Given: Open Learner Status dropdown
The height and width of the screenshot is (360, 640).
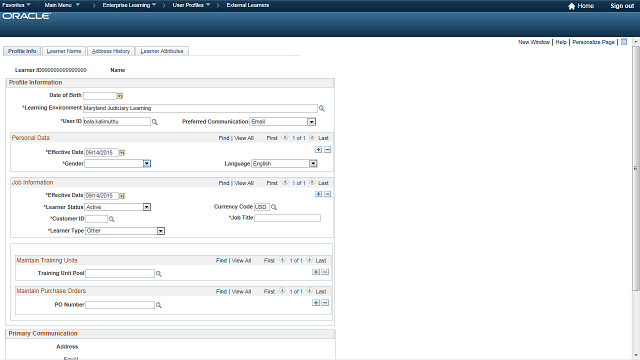Looking at the screenshot, I should [x=147, y=207].
